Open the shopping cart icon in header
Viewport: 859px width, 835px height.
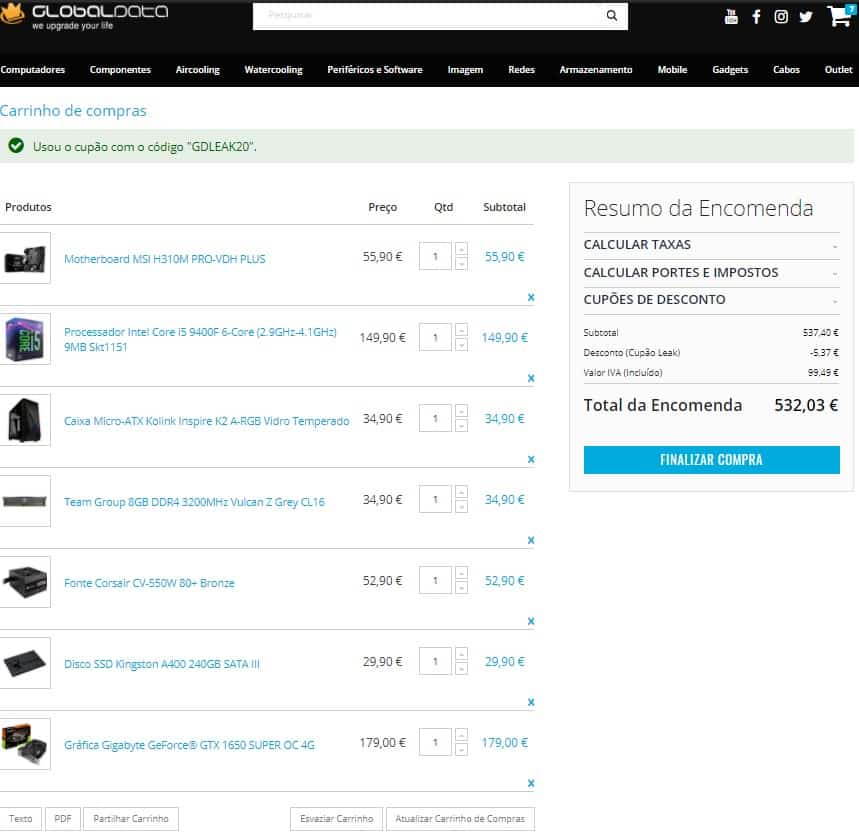[838, 17]
